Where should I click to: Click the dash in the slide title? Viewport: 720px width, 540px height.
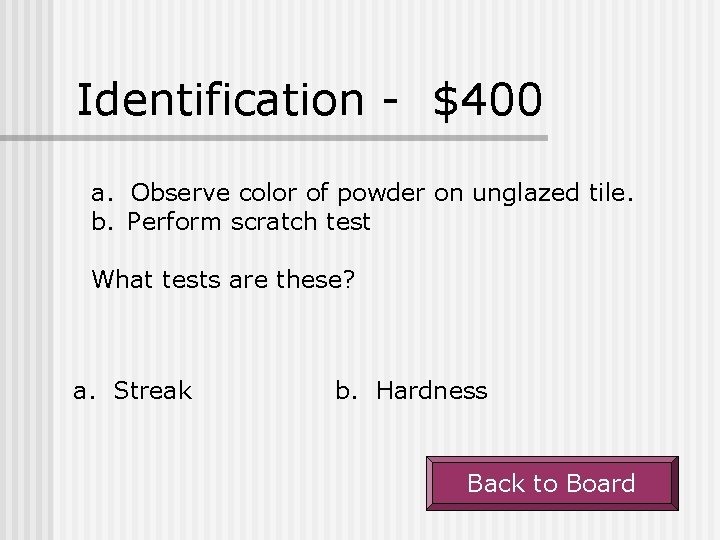pos(389,102)
